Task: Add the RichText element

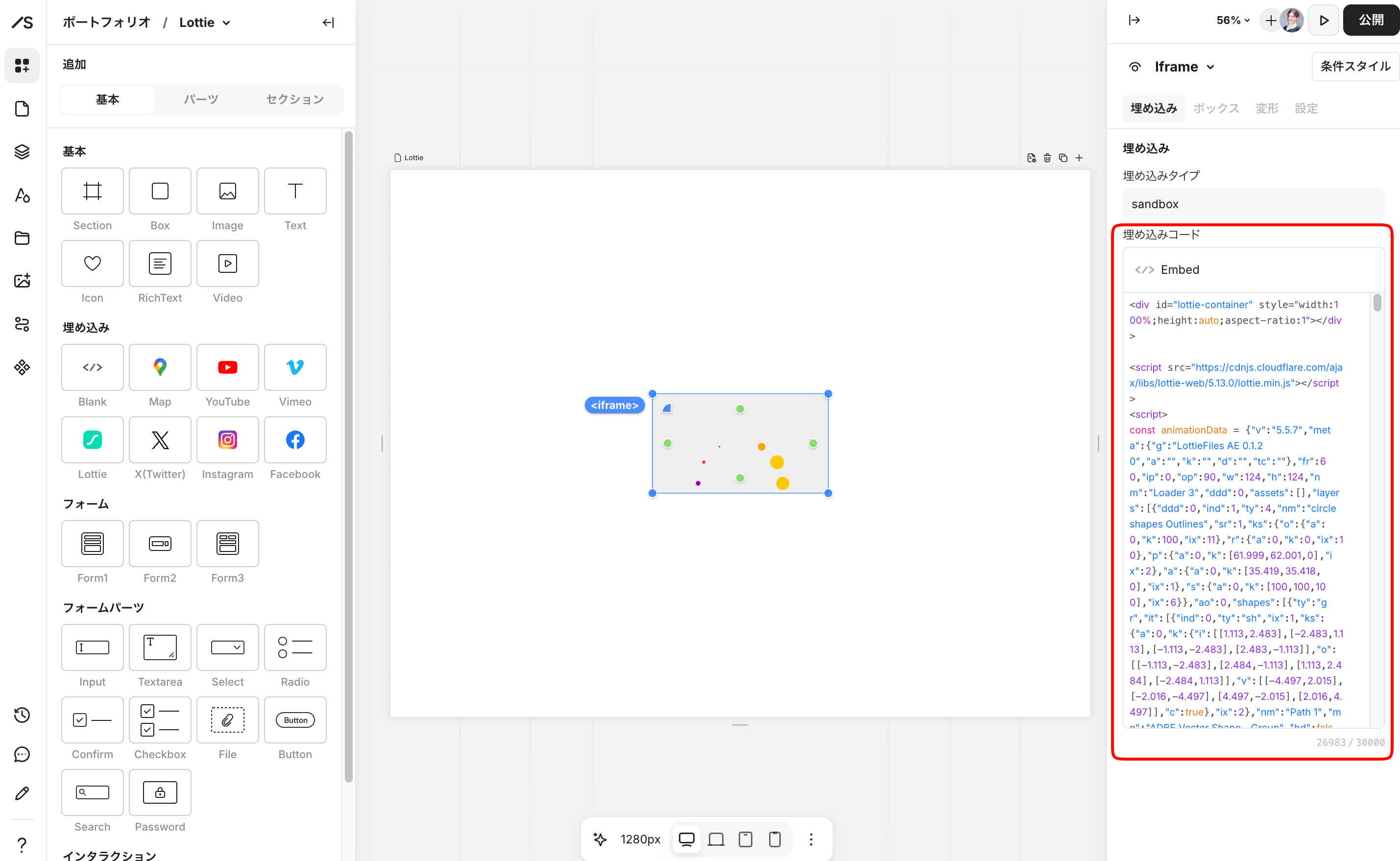Action: coord(160,263)
